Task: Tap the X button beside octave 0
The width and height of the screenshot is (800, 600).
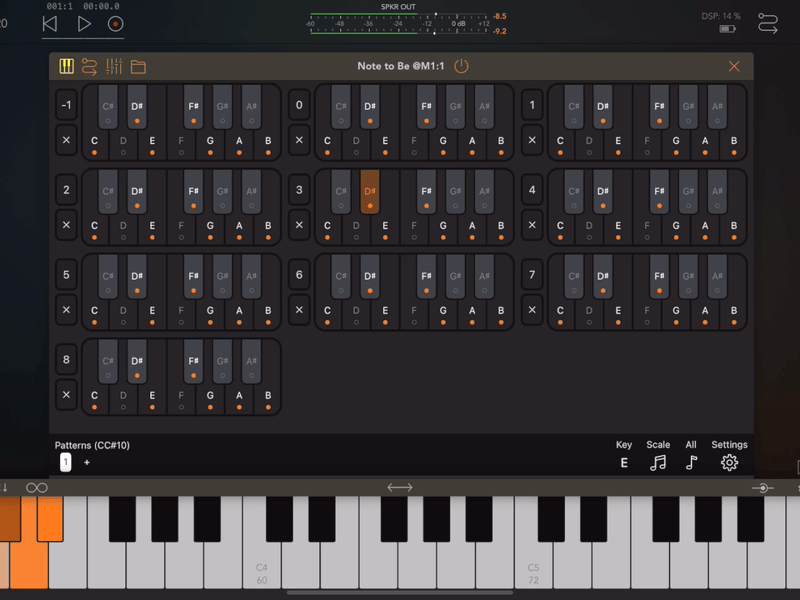Action: click(x=299, y=141)
